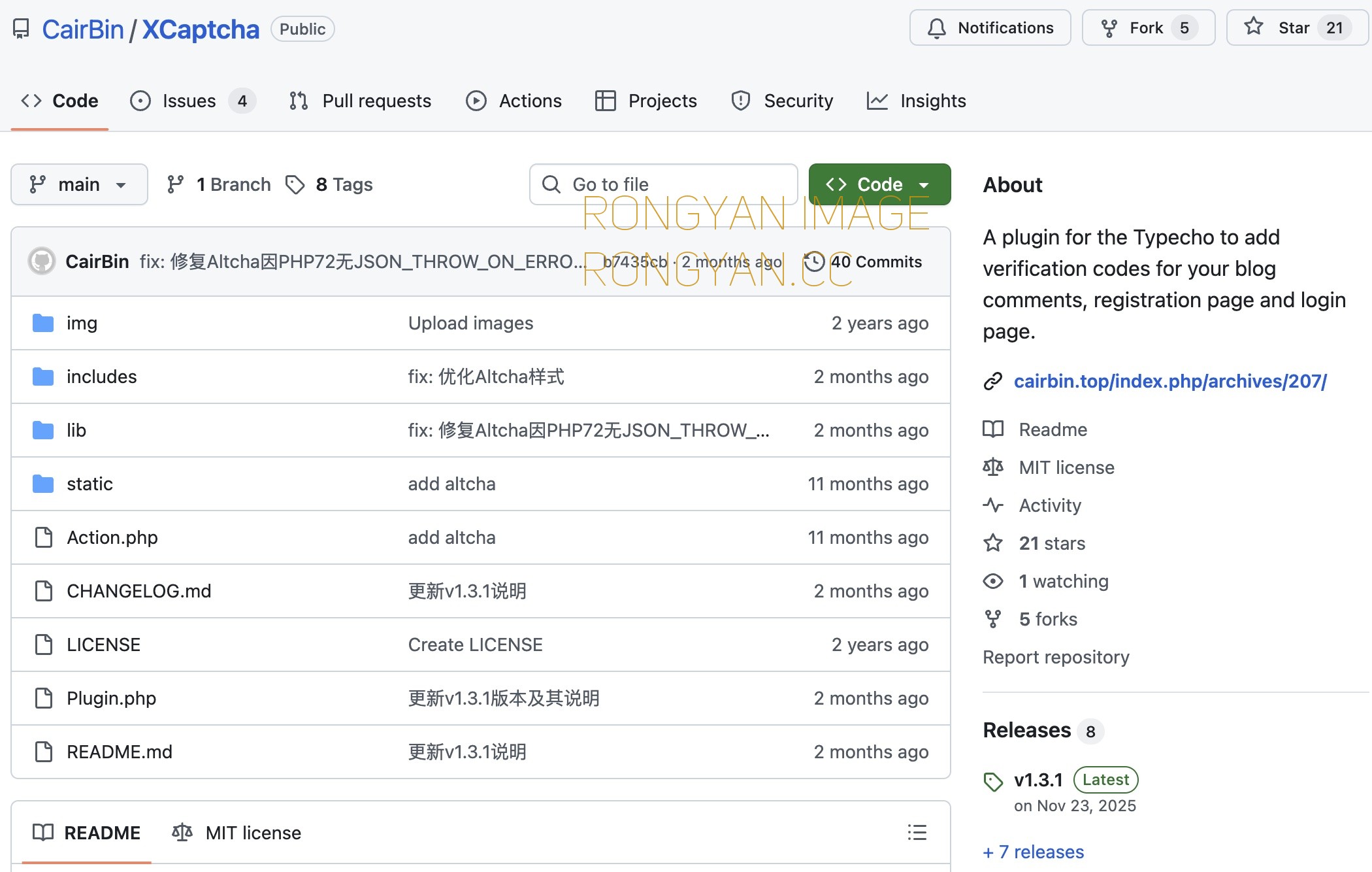Open the green Code dropdown button
This screenshot has height=872, width=1372.
pos(879,184)
